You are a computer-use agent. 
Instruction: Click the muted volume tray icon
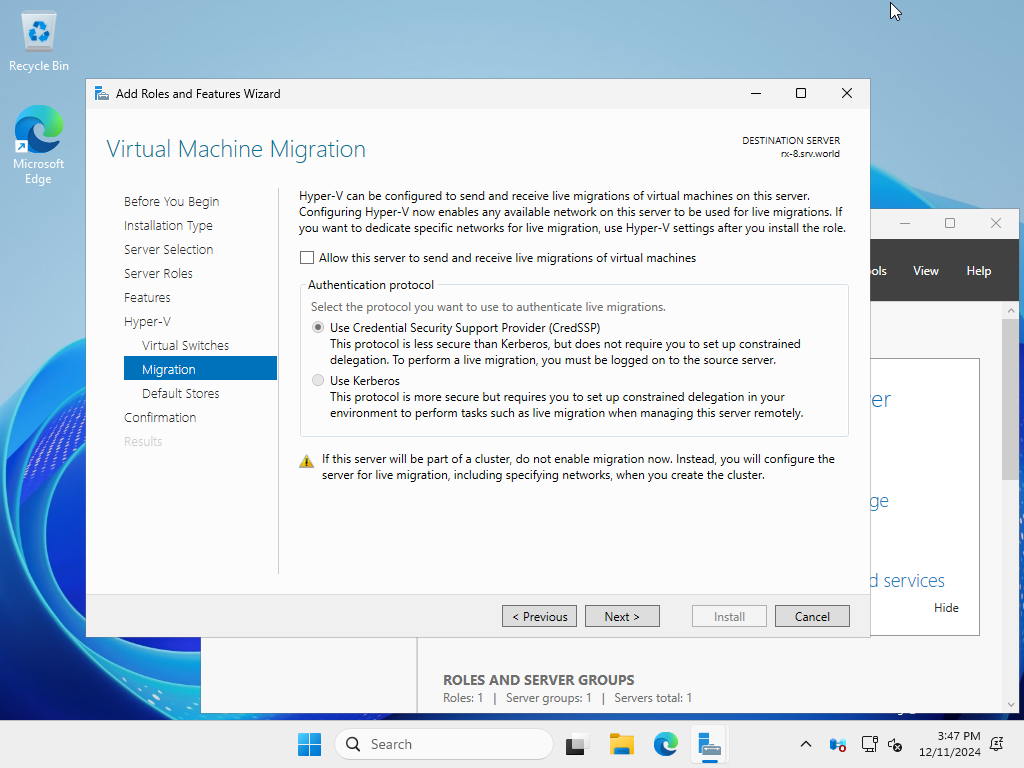coord(895,744)
